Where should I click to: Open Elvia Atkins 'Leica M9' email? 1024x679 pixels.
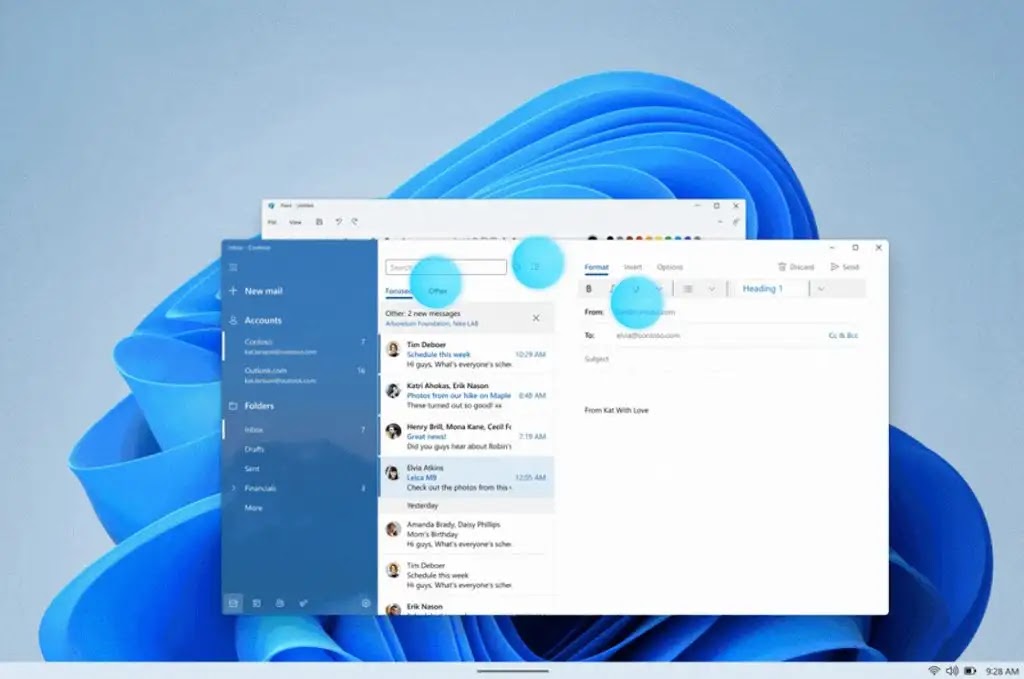tap(466, 477)
